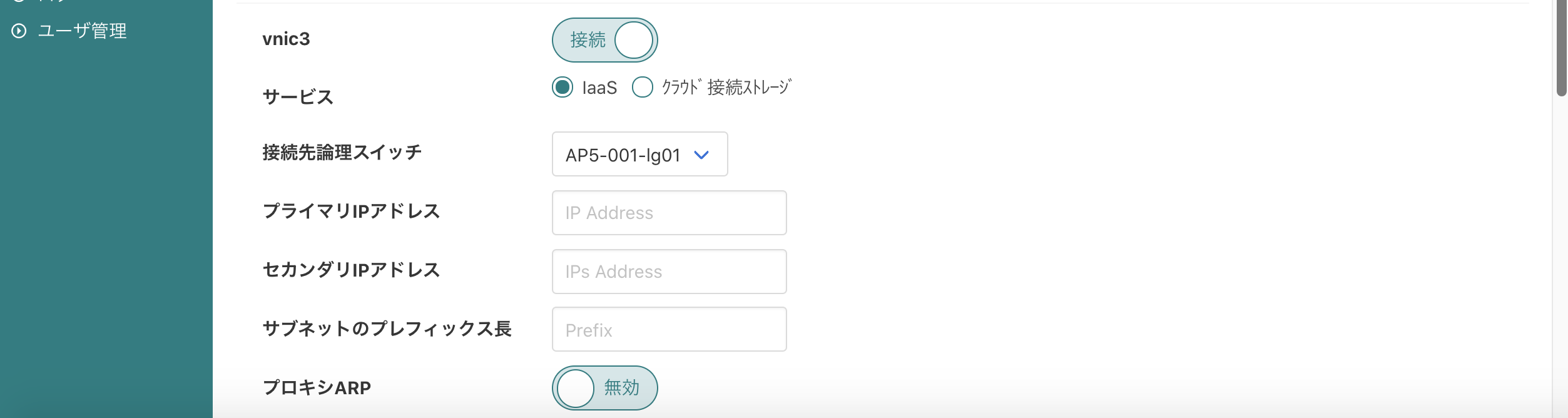This screenshot has width=1568, height=418.
Task: Select the IaaS radio button
Action: coord(563,87)
